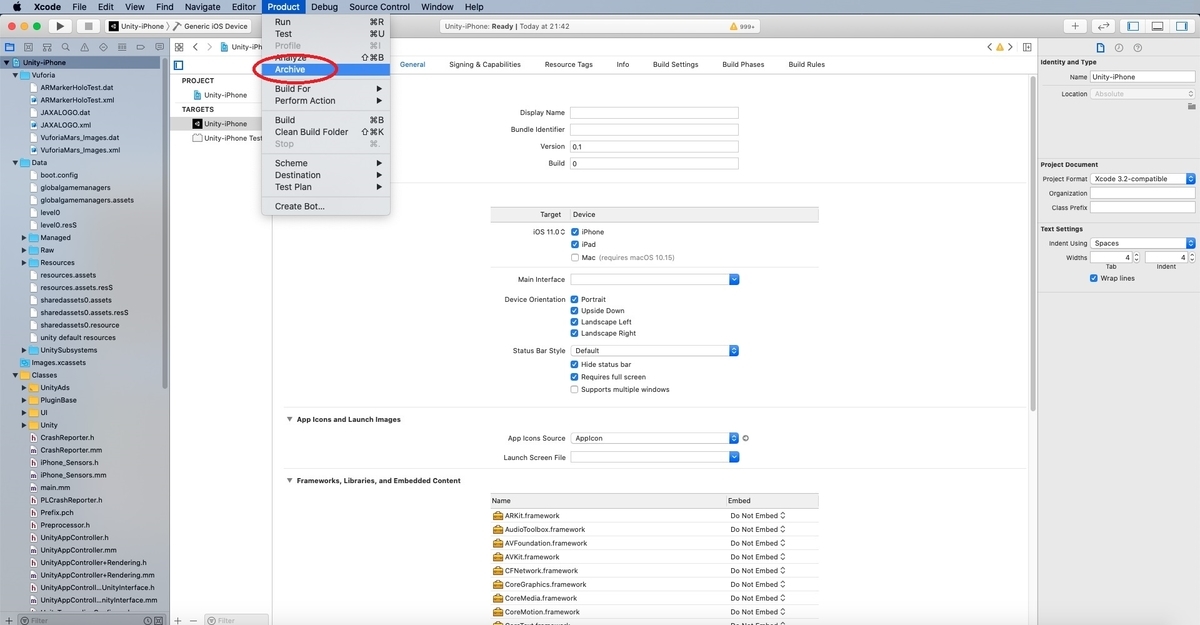Go forward with the editor forward arrow
1200x625 pixels.
tap(209, 47)
